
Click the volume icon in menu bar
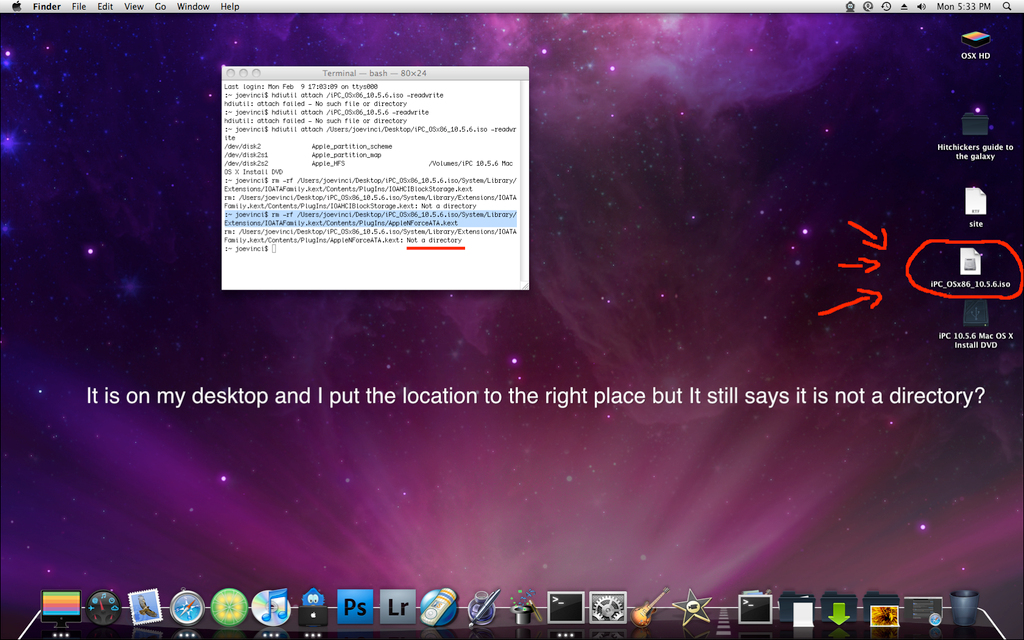click(921, 7)
